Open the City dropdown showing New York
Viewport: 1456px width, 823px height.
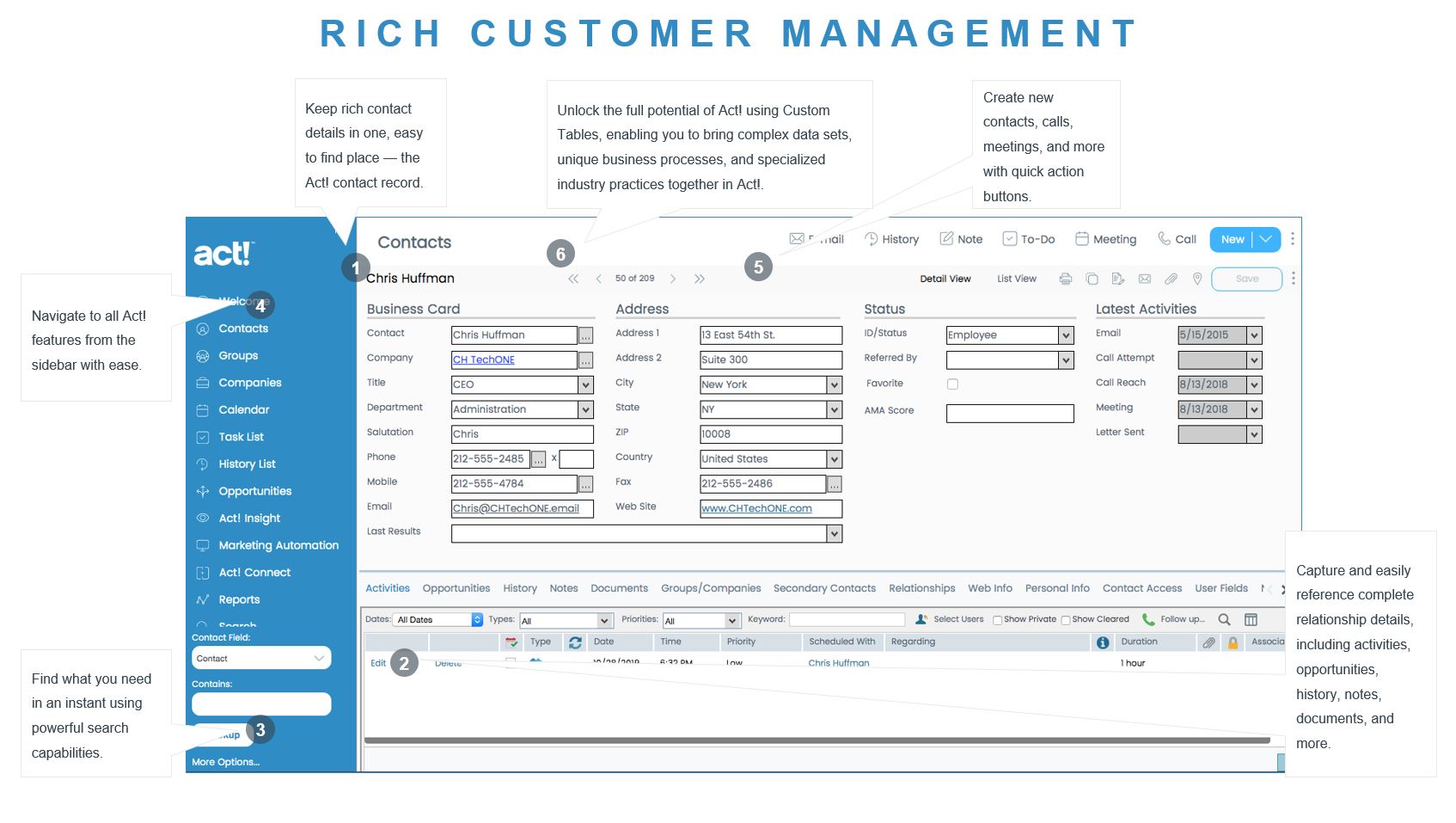834,384
